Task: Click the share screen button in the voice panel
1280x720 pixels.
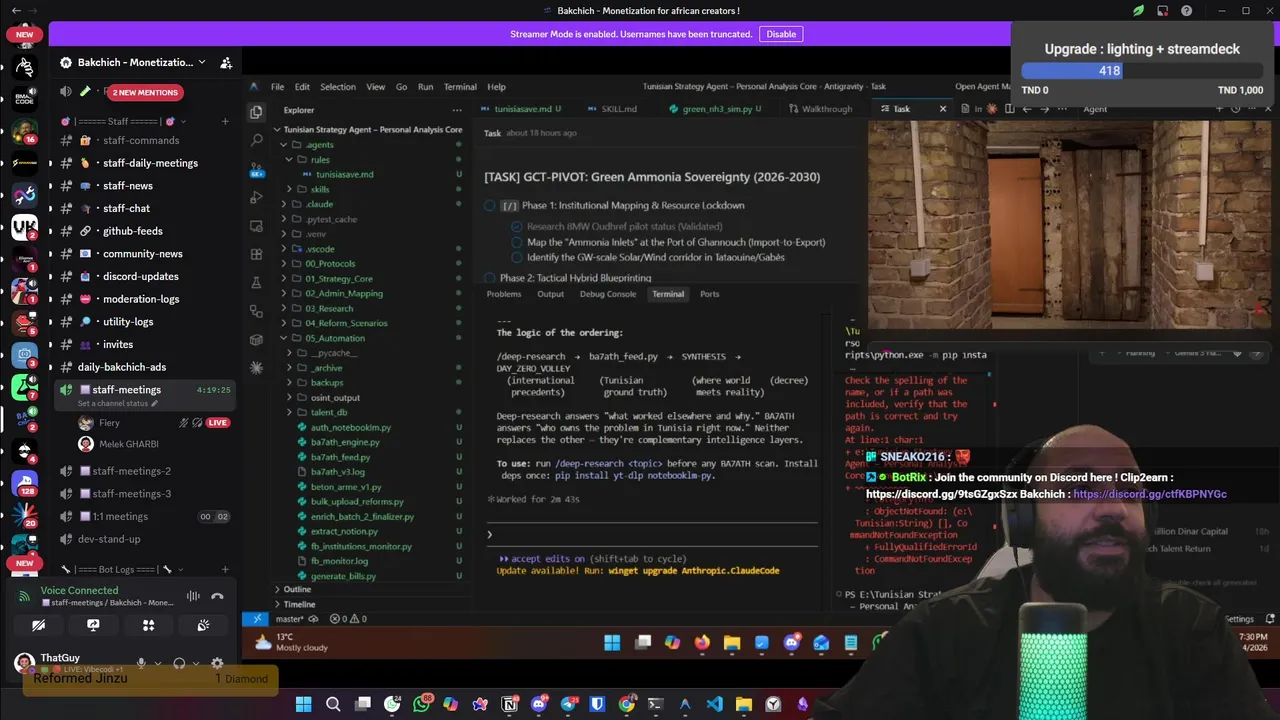Action: (x=93, y=625)
